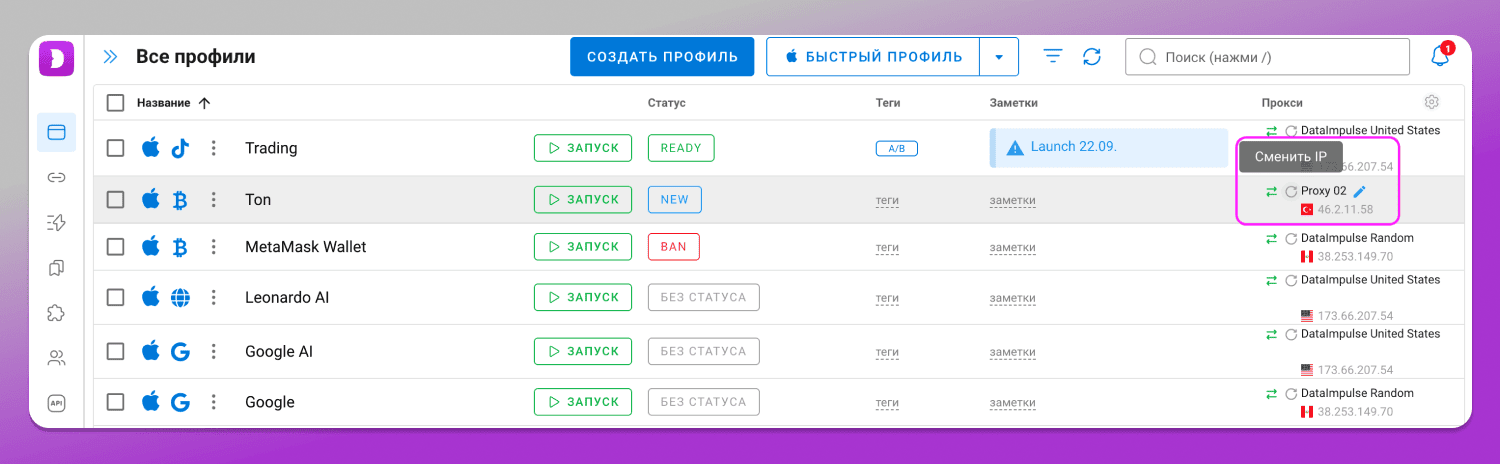Swap proxy arrows on the Ton row
This screenshot has width=1500, height=464.
(x=1271, y=191)
